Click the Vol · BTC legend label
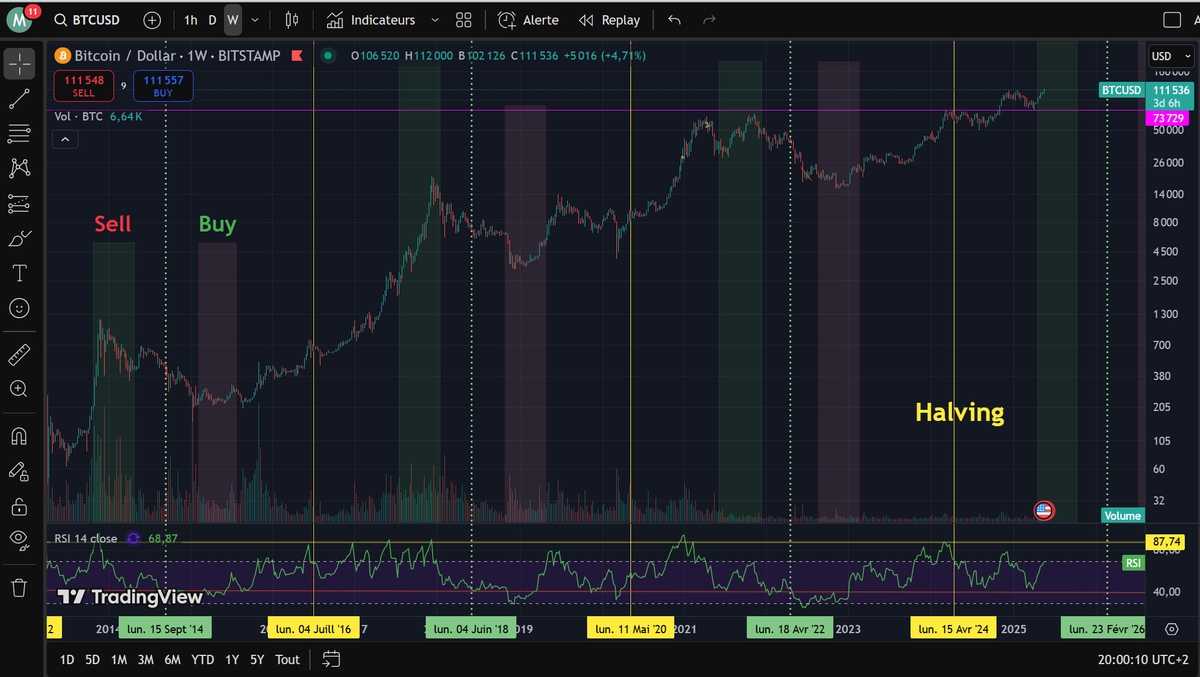The width and height of the screenshot is (1200, 677). pyautogui.click(x=79, y=117)
